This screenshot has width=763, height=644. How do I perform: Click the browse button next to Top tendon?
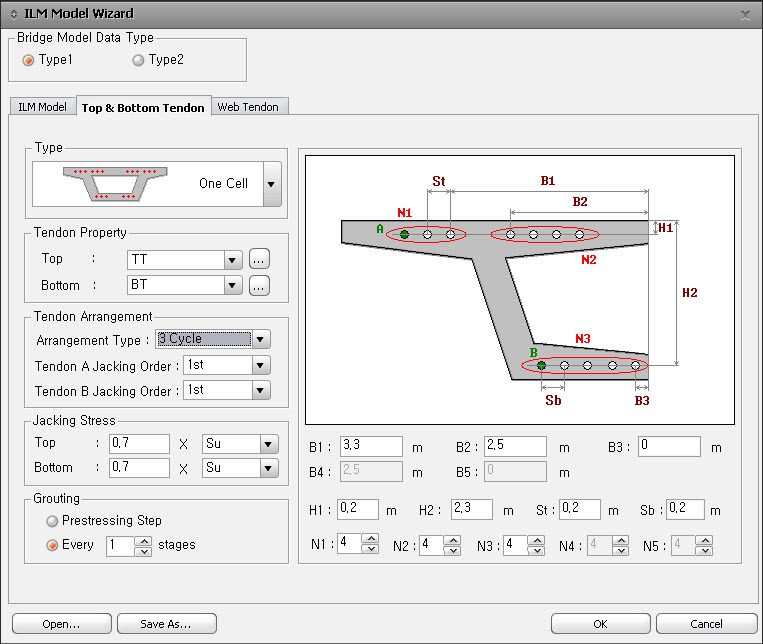point(260,260)
